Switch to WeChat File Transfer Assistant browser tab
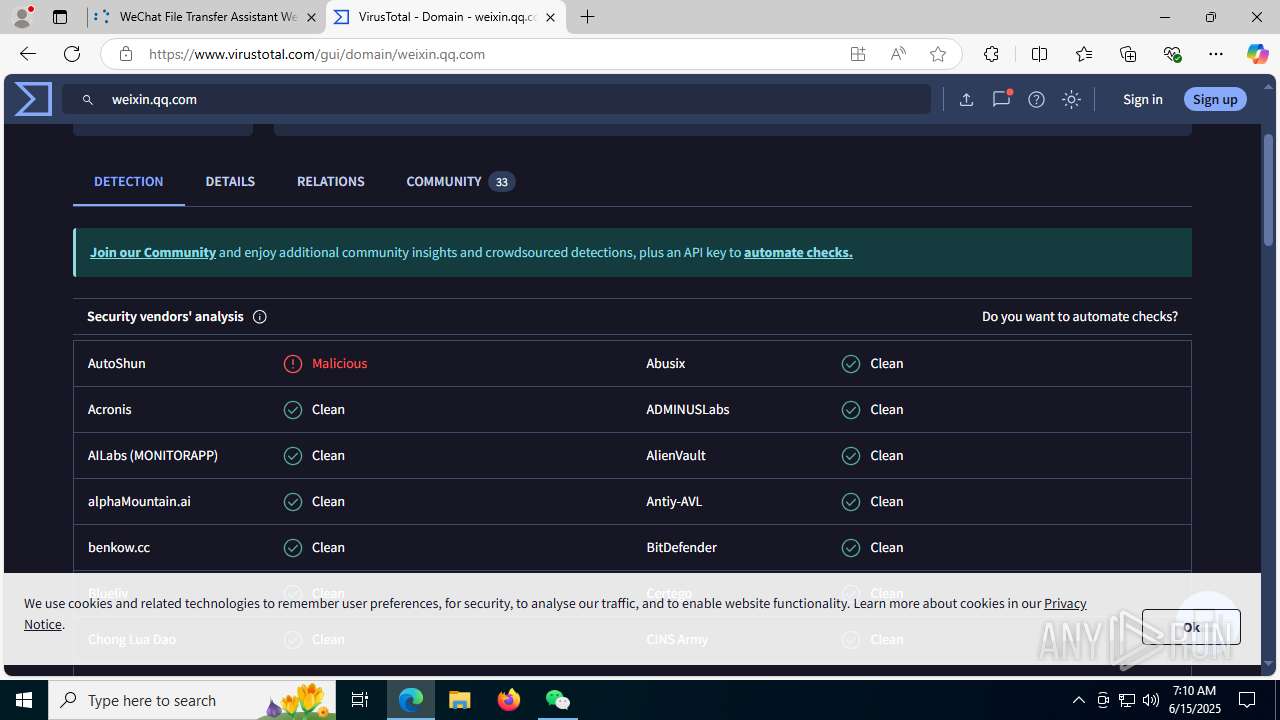Image resolution: width=1280 pixels, height=720 pixels. (x=206, y=17)
